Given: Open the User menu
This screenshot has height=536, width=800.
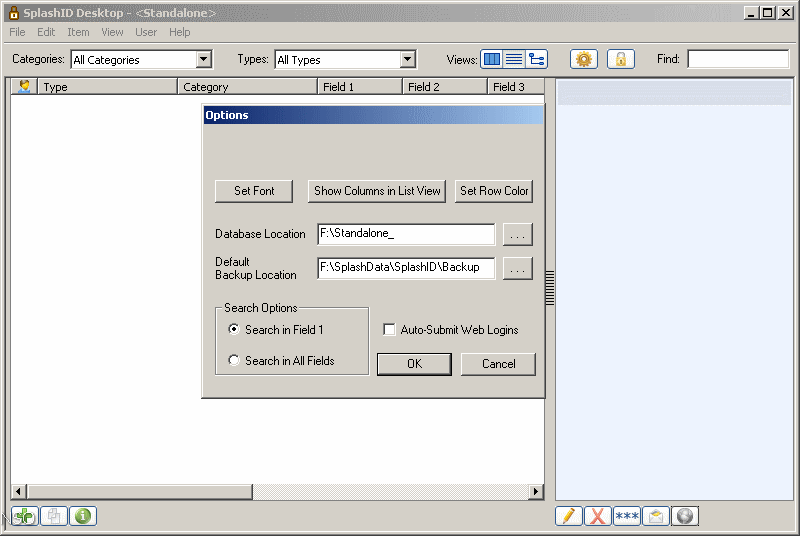Looking at the screenshot, I should [x=146, y=32].
